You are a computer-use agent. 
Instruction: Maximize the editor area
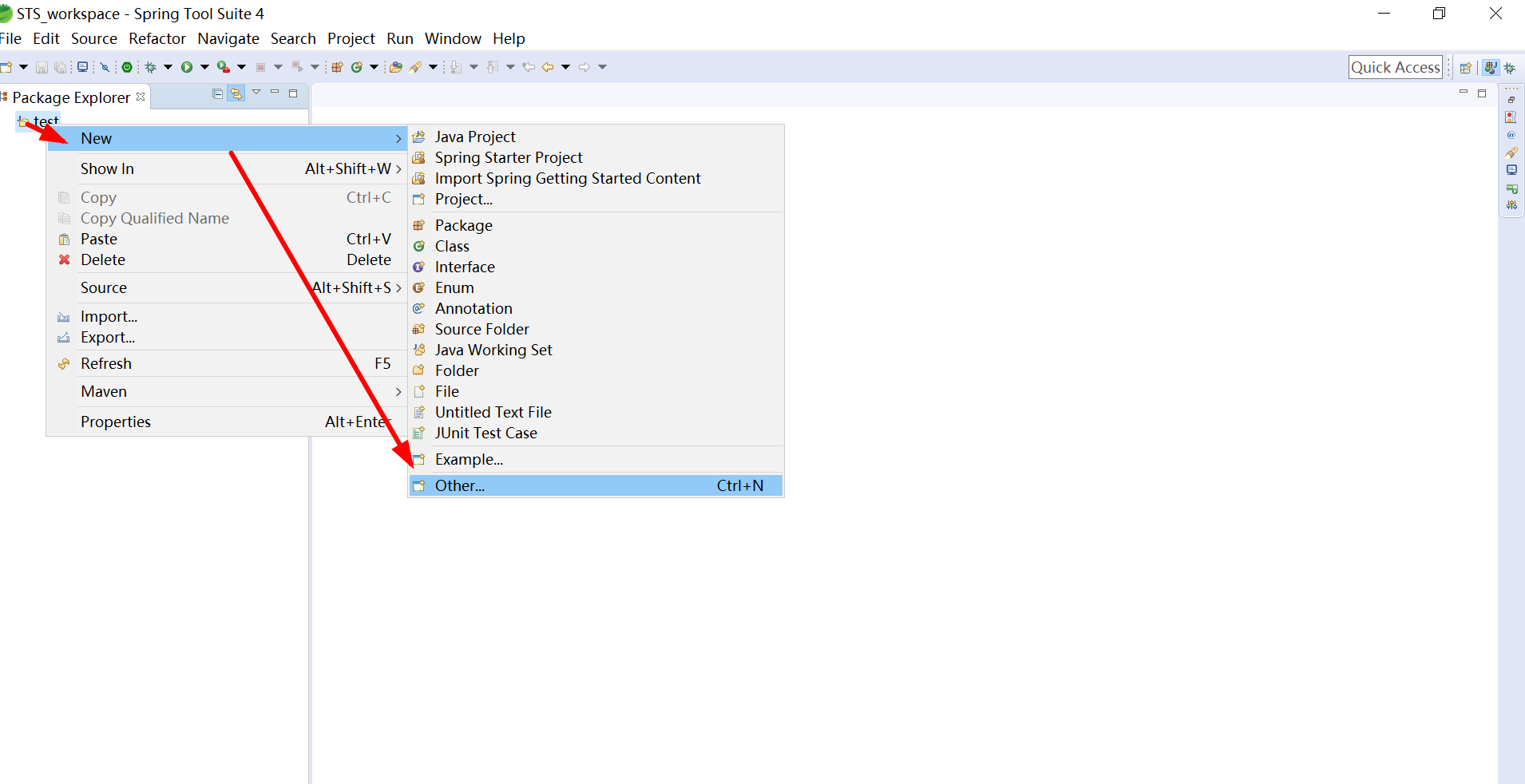click(1482, 93)
